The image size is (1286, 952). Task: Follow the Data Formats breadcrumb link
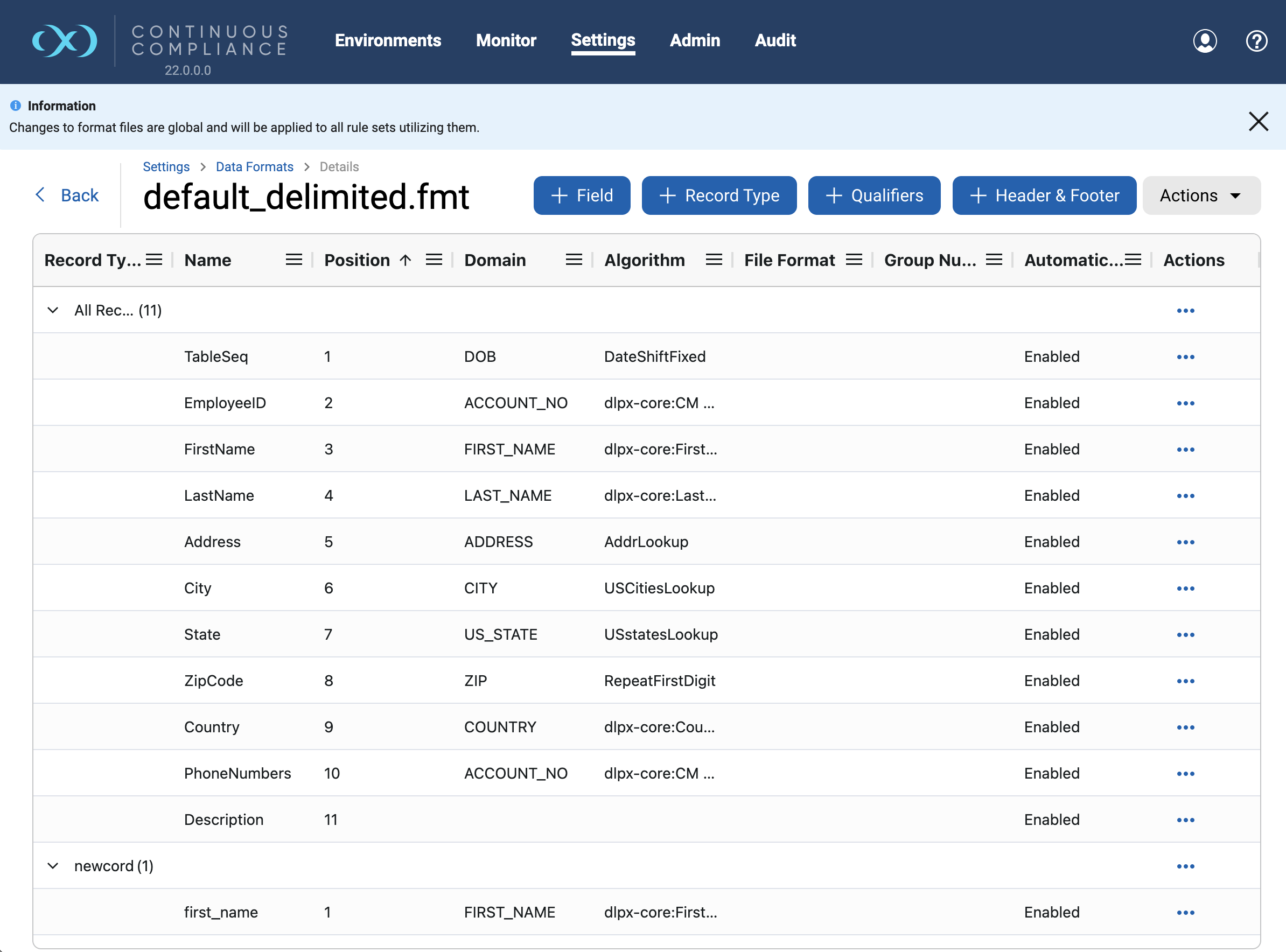(x=254, y=166)
